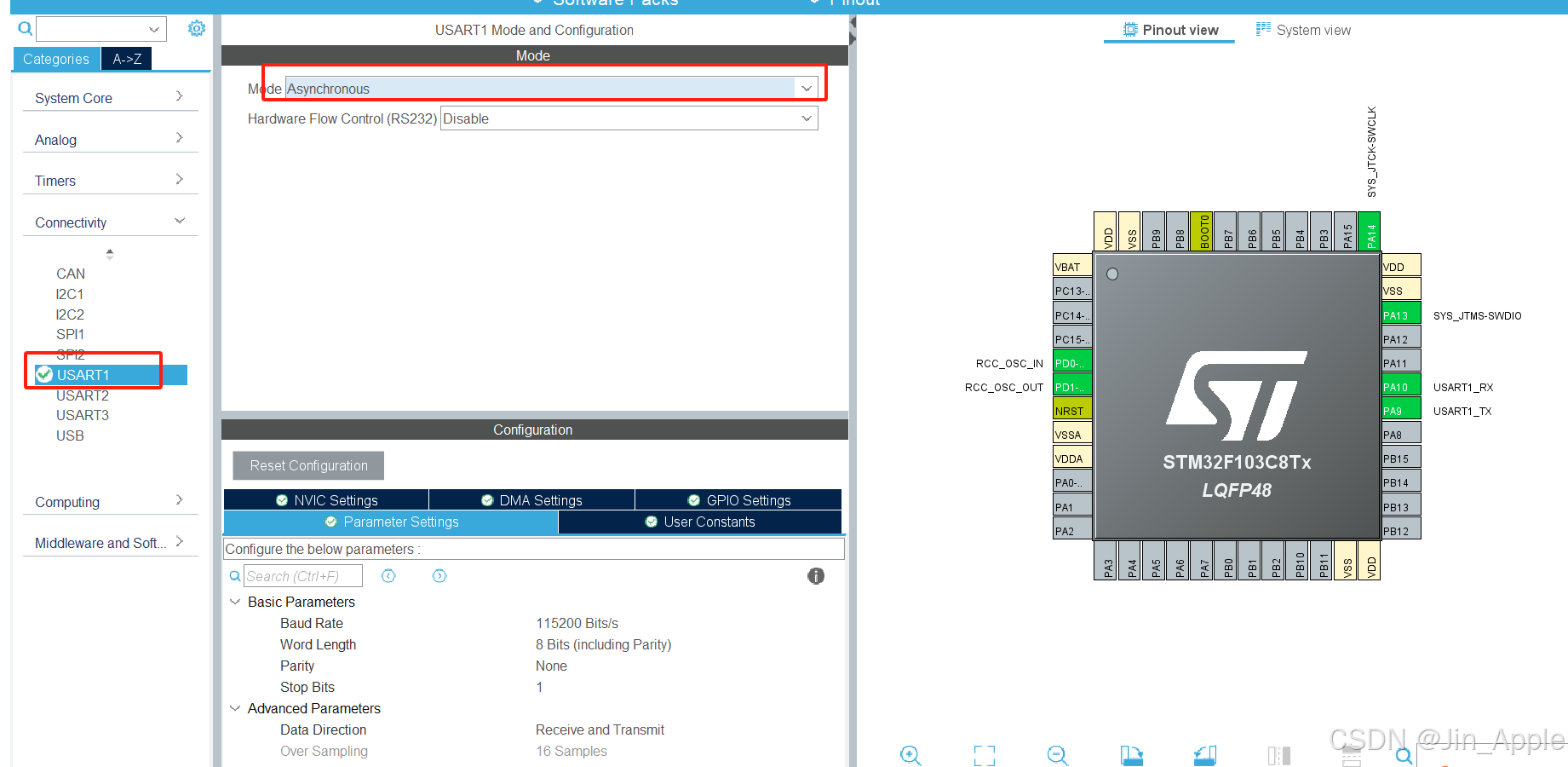
Task: Click the Parity value None
Action: pos(551,666)
